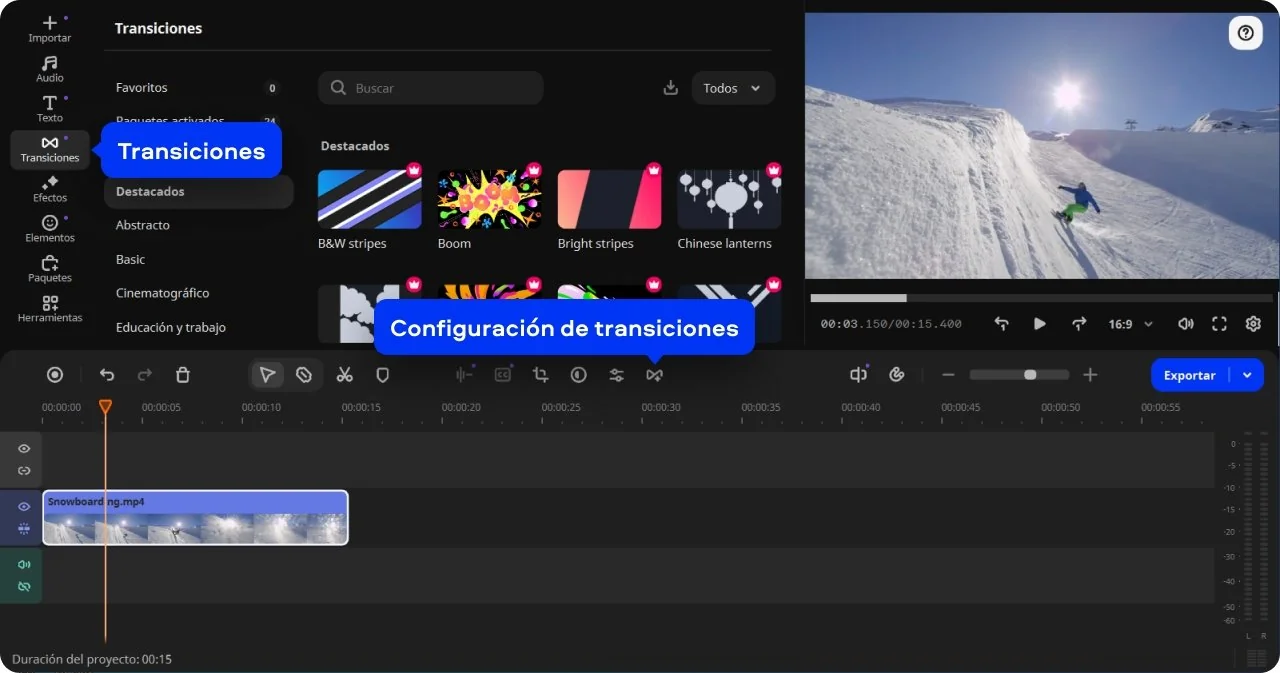Click the preview progress bar
Viewport: 1280px width, 673px height.
[1041, 298]
